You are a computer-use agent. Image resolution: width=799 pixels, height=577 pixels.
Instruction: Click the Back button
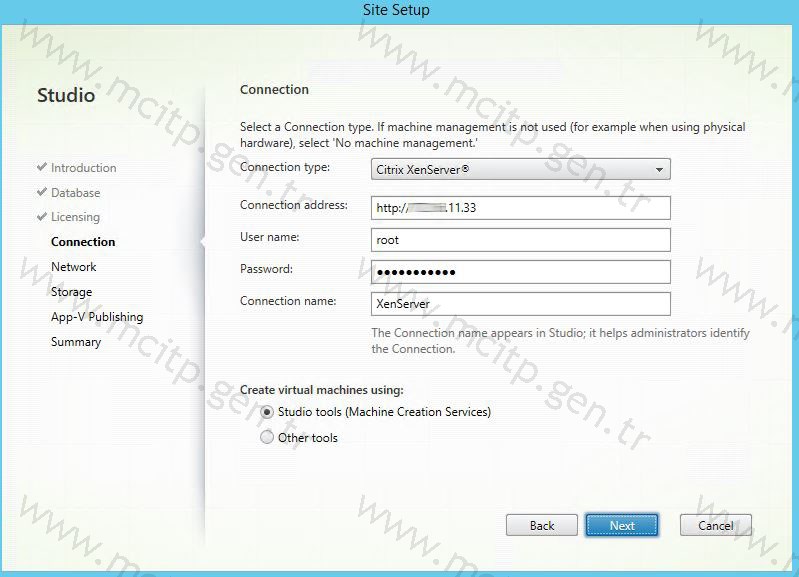pyautogui.click(x=542, y=525)
